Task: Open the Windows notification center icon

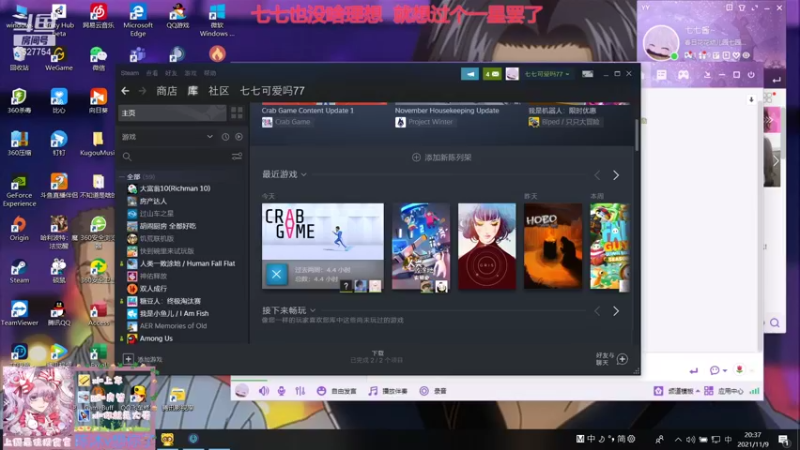Action: (783, 439)
